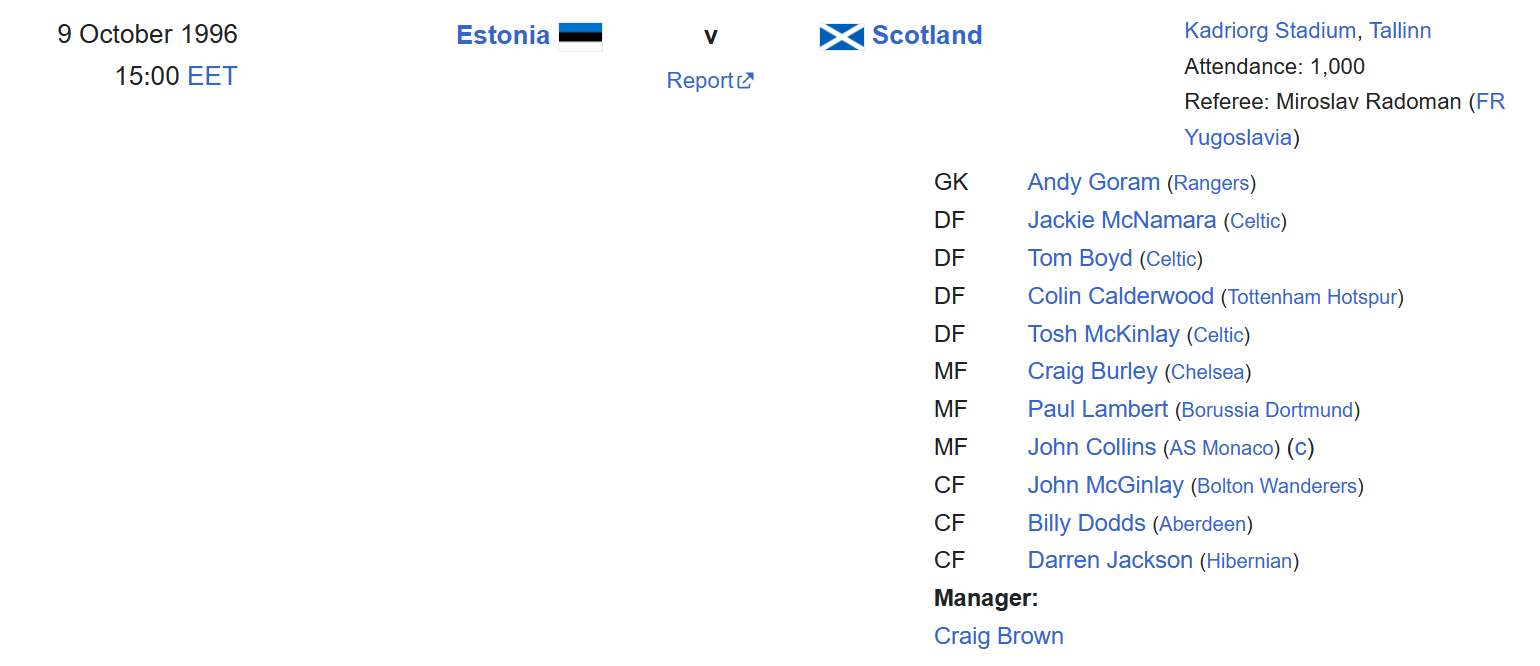Open manager Craig Brown's page
Viewport: 1540px width, 666px height.
tap(998, 636)
